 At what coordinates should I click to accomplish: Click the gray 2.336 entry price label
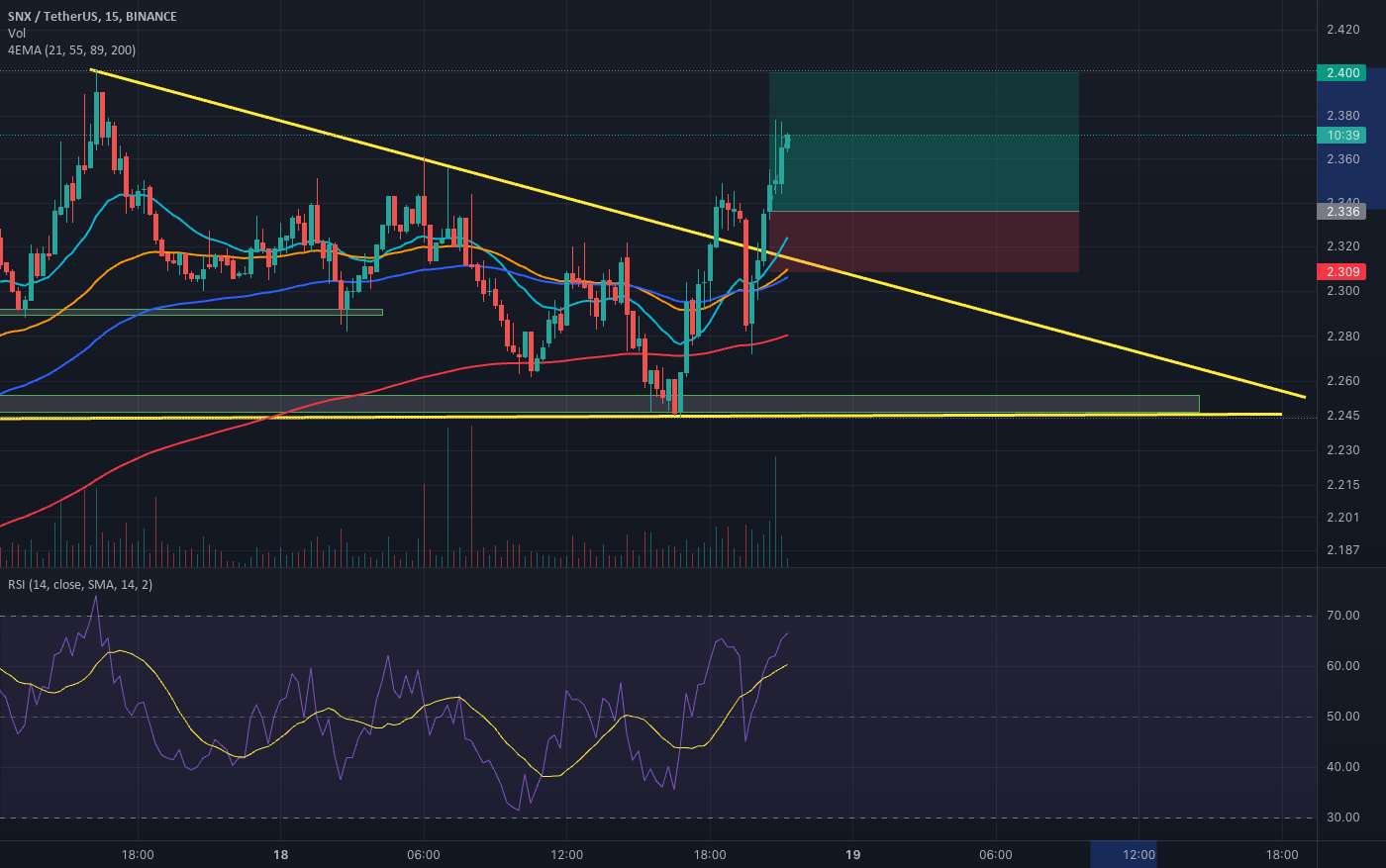point(1341,211)
